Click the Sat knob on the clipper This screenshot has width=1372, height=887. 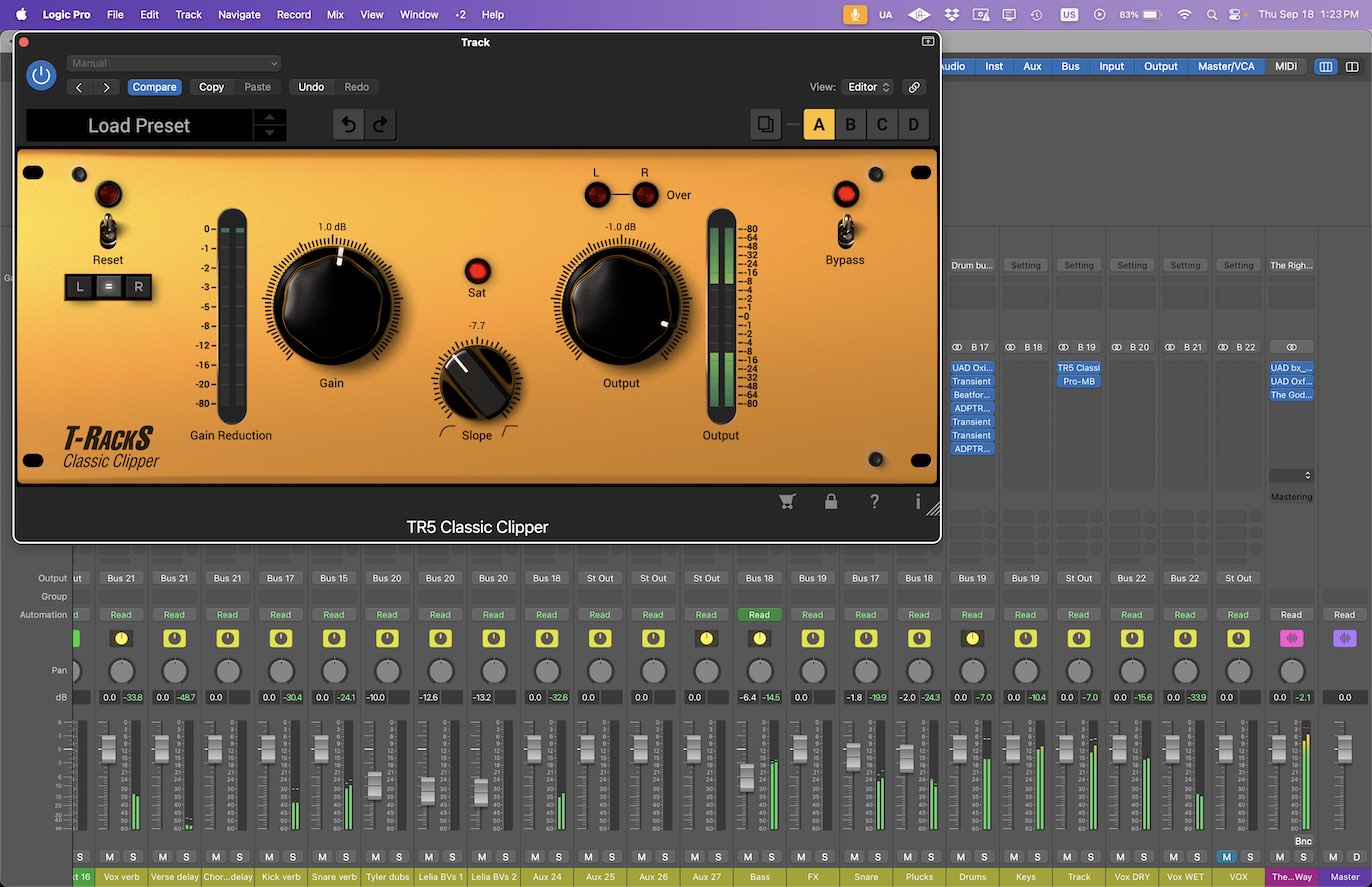(x=477, y=272)
